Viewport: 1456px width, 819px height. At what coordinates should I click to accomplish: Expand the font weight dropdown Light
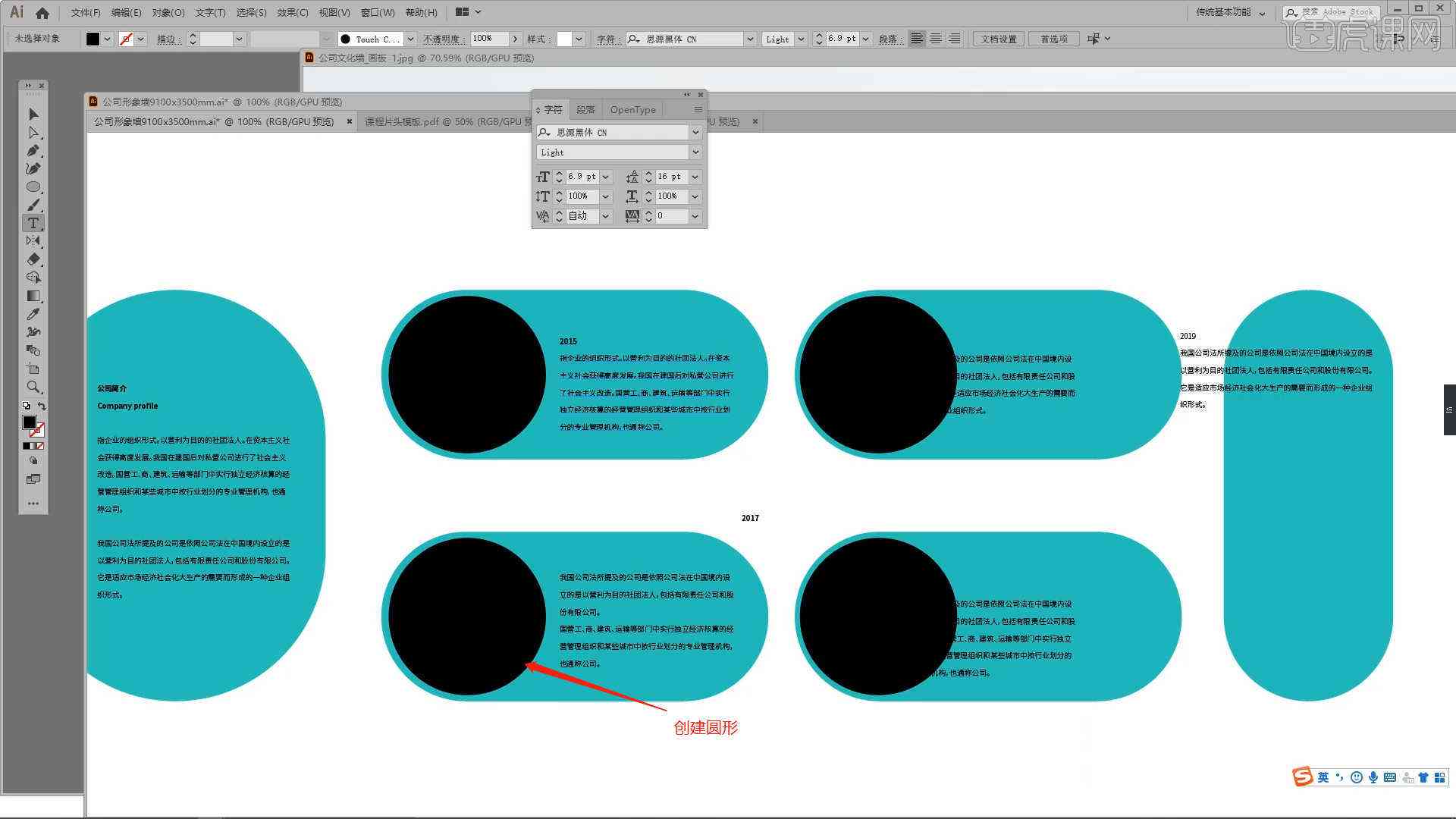coord(697,152)
